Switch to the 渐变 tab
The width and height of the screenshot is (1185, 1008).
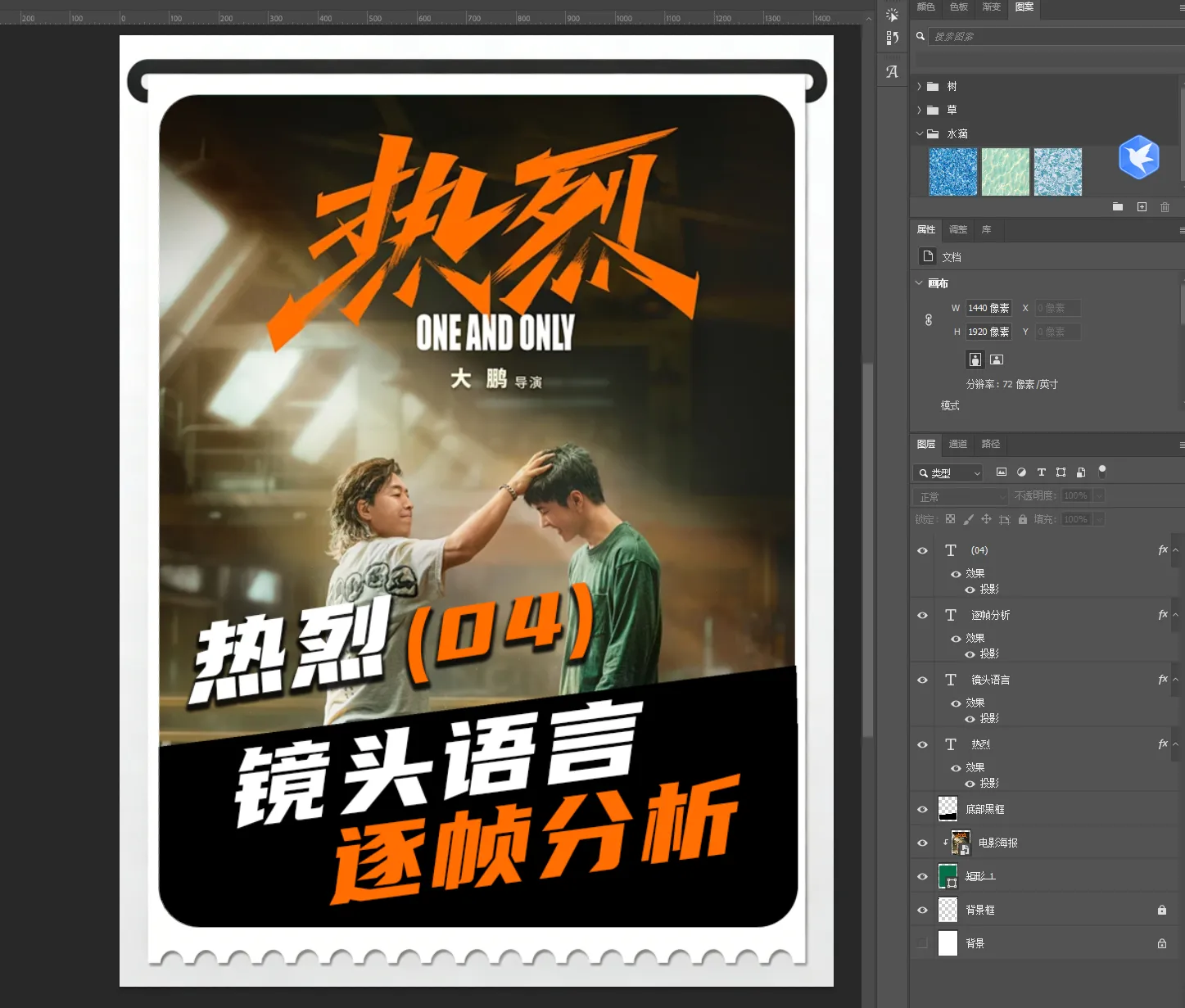pyautogui.click(x=992, y=7)
